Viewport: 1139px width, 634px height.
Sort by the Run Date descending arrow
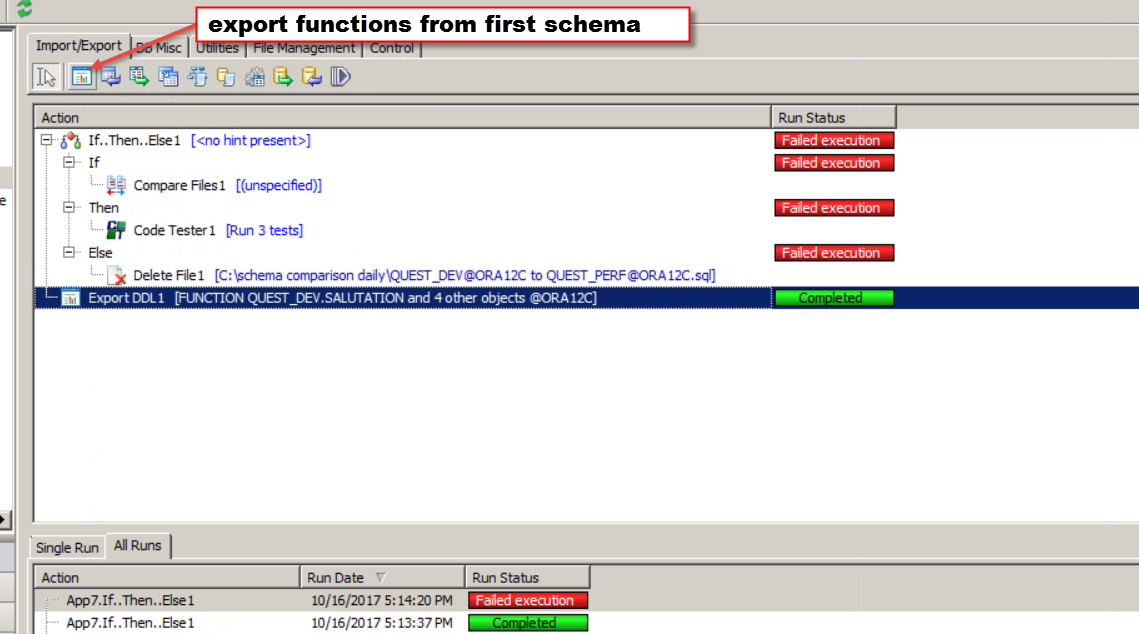pos(381,577)
